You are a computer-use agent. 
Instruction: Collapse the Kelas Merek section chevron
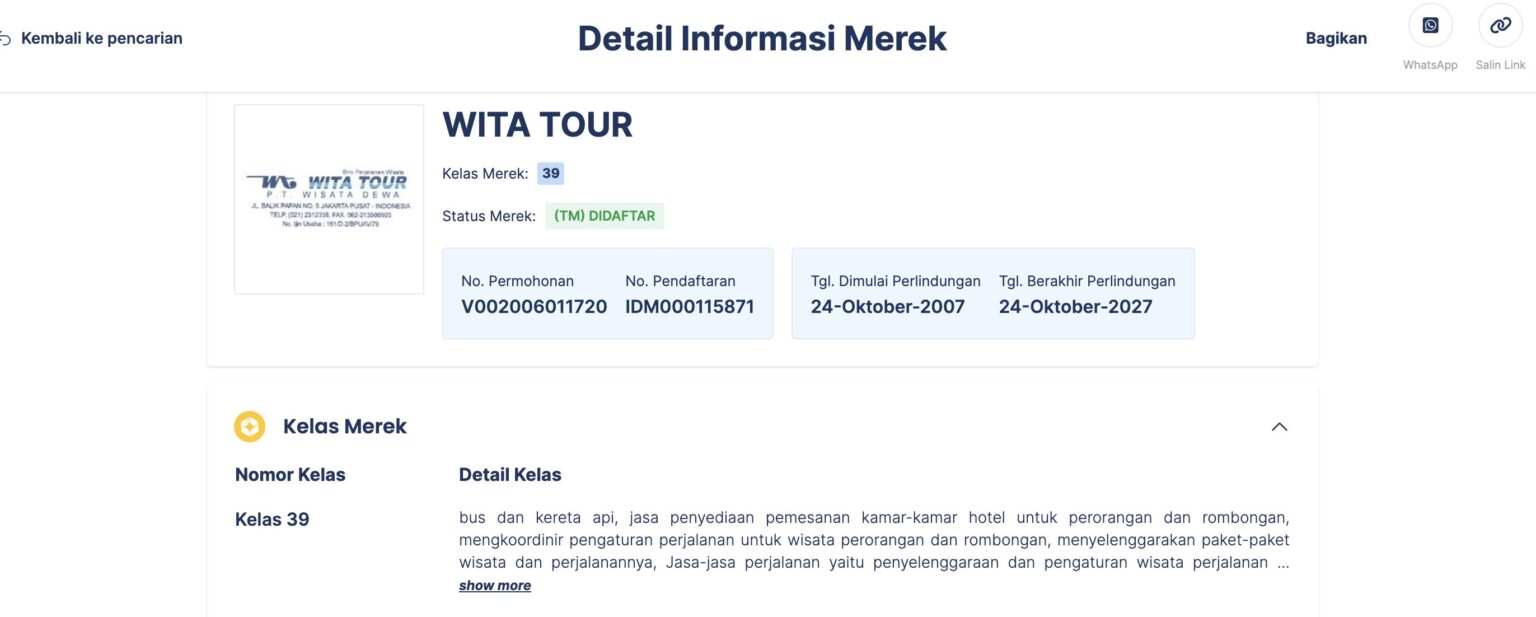(1280, 426)
